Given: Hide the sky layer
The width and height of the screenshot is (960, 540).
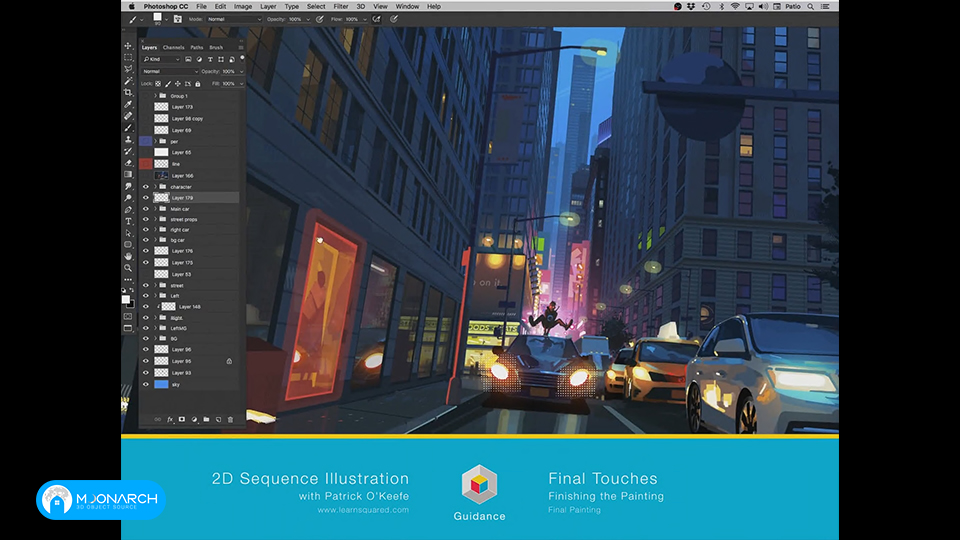Looking at the screenshot, I should pos(146,384).
